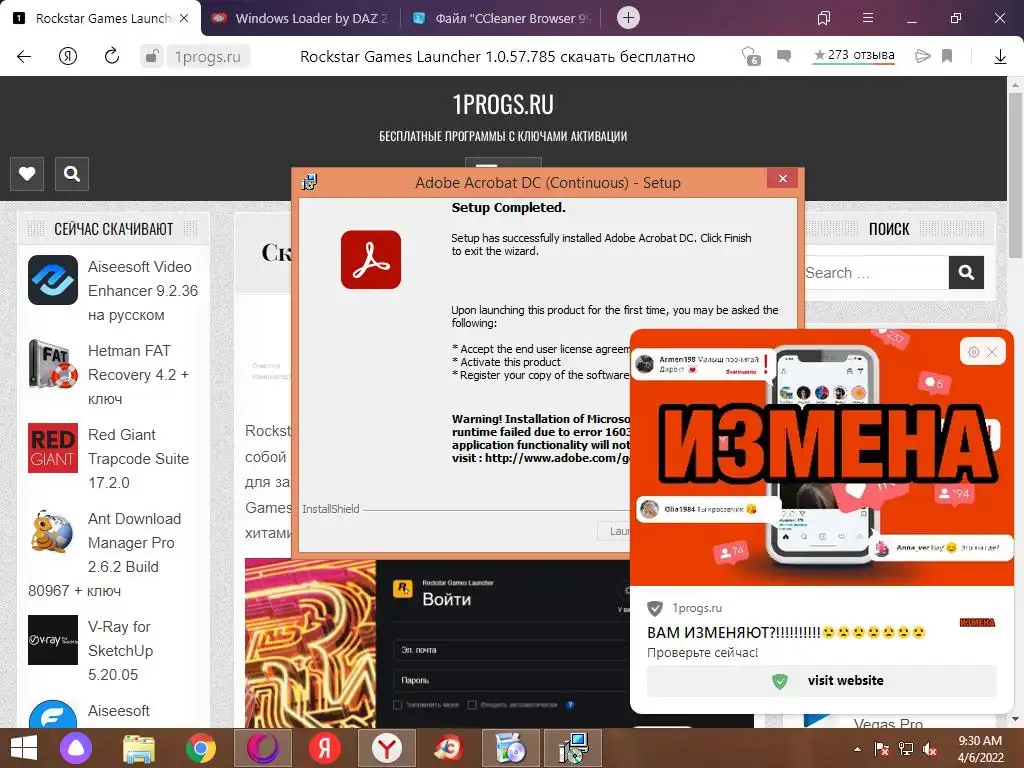Click the site Search text field
The width and height of the screenshot is (1024, 768).
point(875,272)
